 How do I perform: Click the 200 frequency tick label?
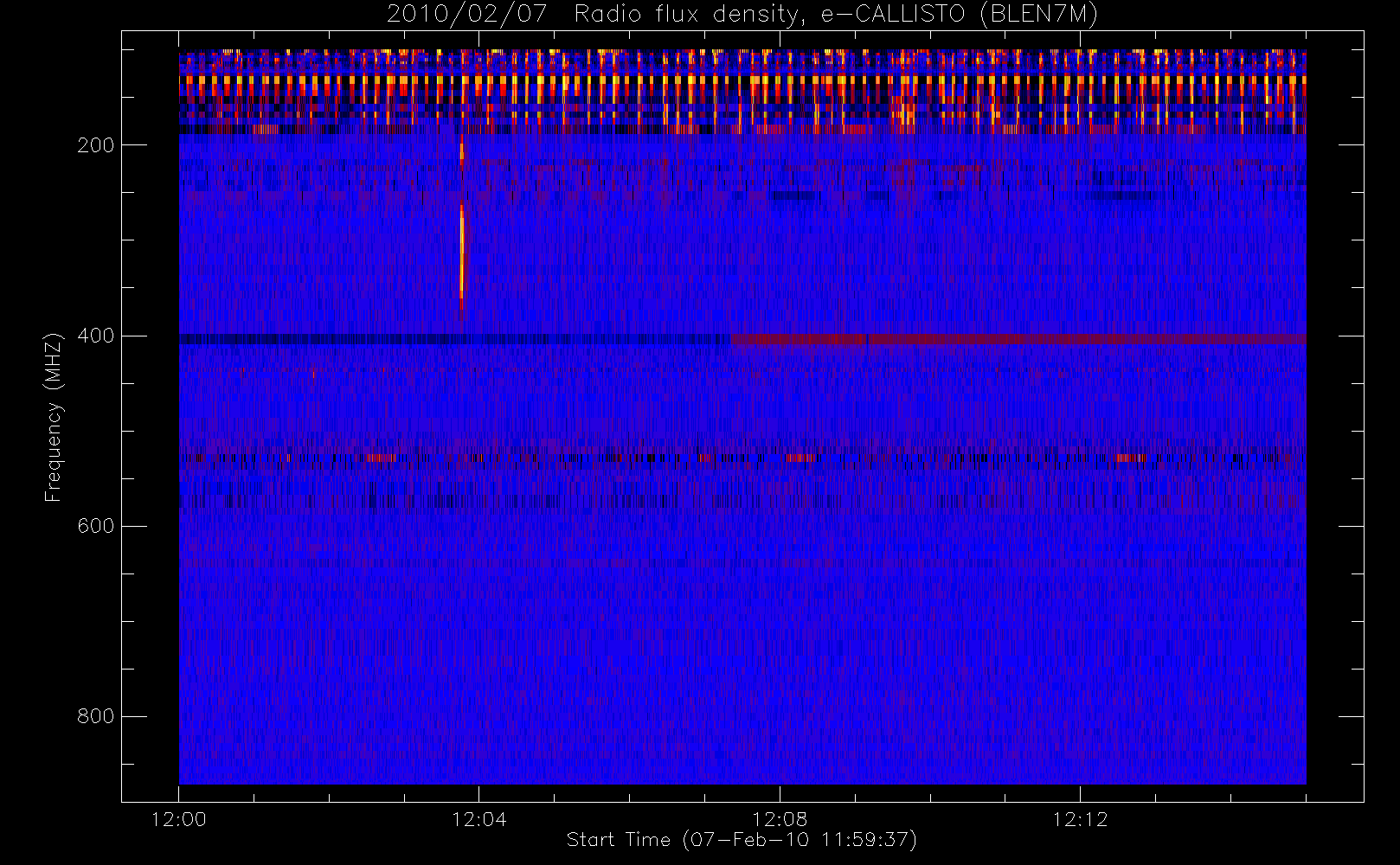[x=96, y=145]
